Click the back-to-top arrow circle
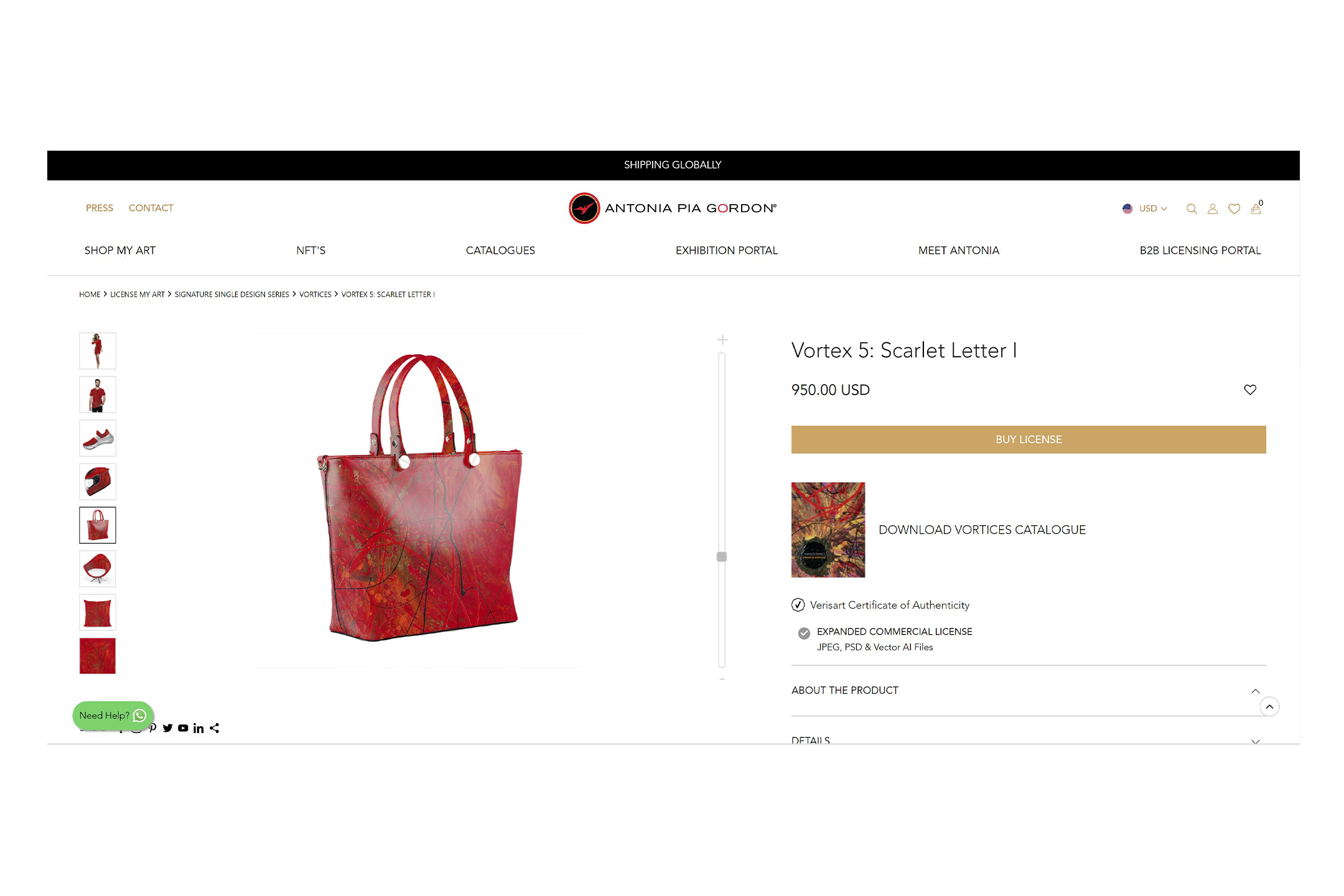The image size is (1344, 896). pyautogui.click(x=1269, y=707)
